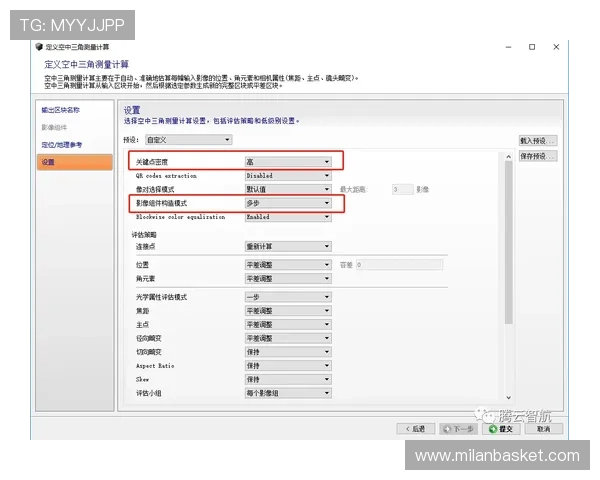This screenshot has height=480, width=600.
Task: Click the settings panel vertical scrollbar
Action: tap(508, 250)
